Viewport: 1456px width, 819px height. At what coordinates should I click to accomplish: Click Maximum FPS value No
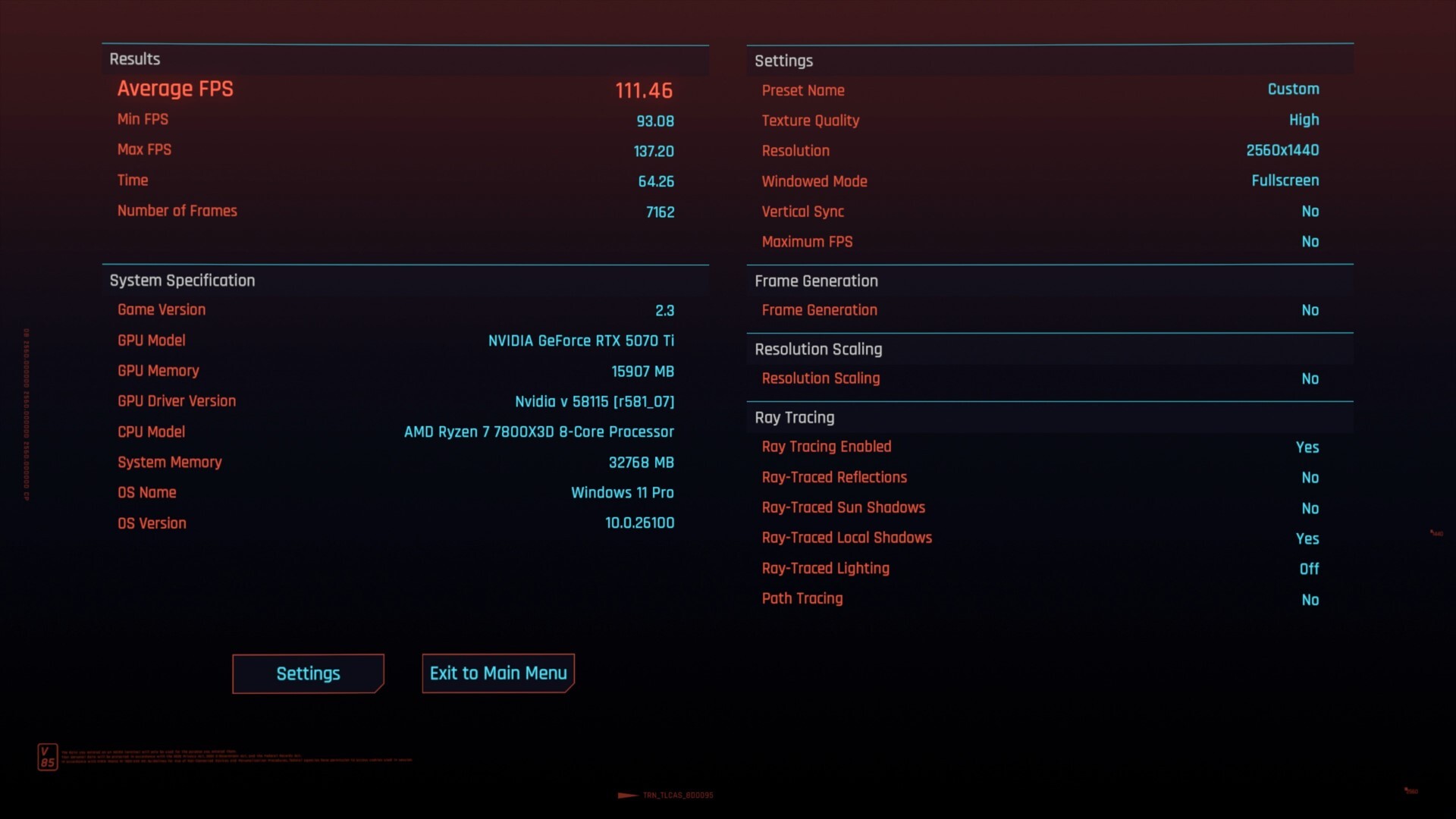(1310, 242)
